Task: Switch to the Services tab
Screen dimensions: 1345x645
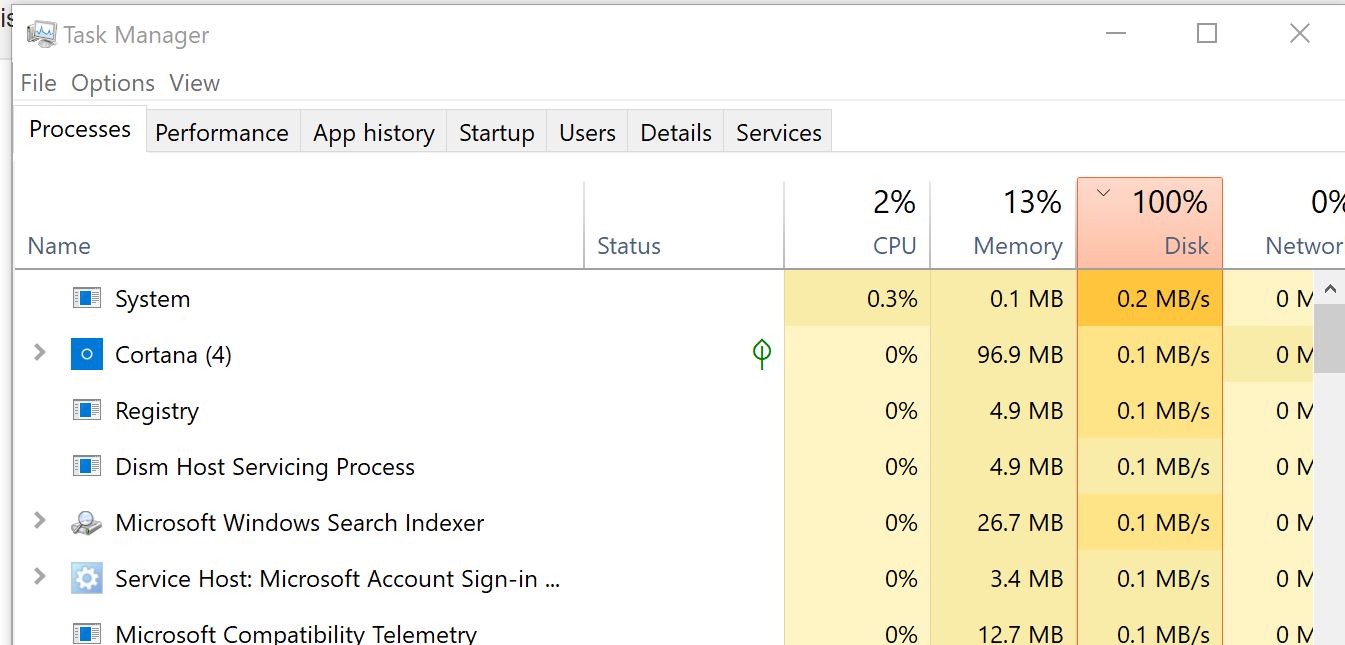Action: click(x=779, y=133)
